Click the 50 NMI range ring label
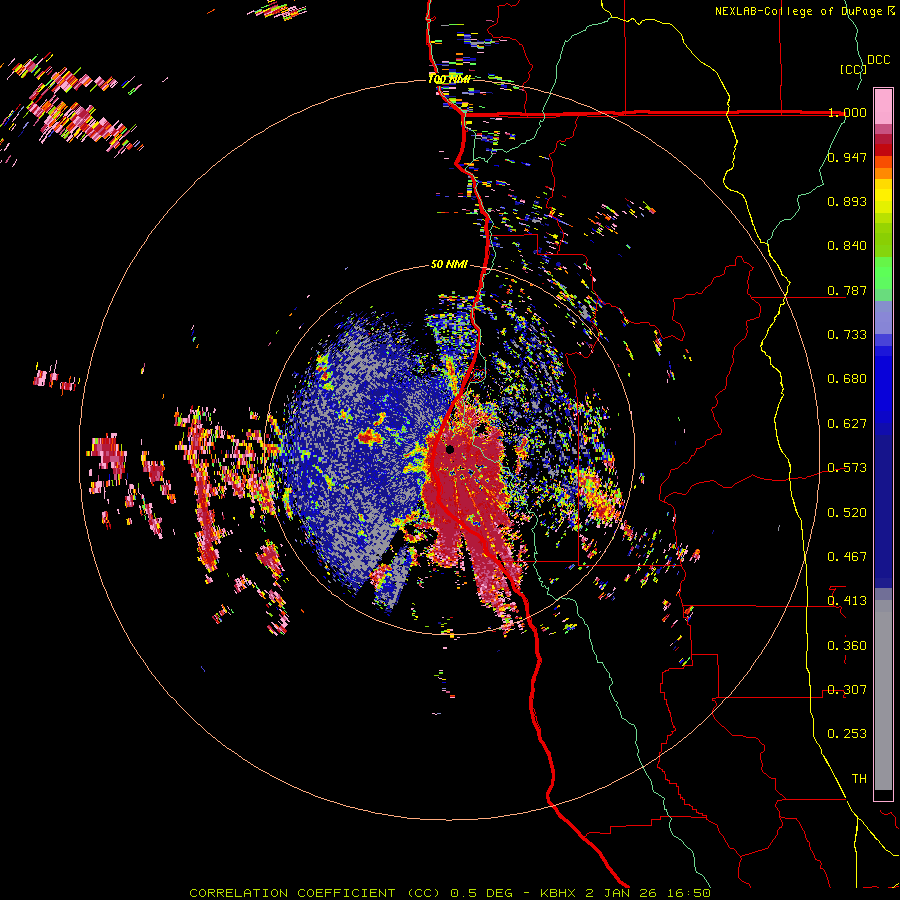 [449, 265]
